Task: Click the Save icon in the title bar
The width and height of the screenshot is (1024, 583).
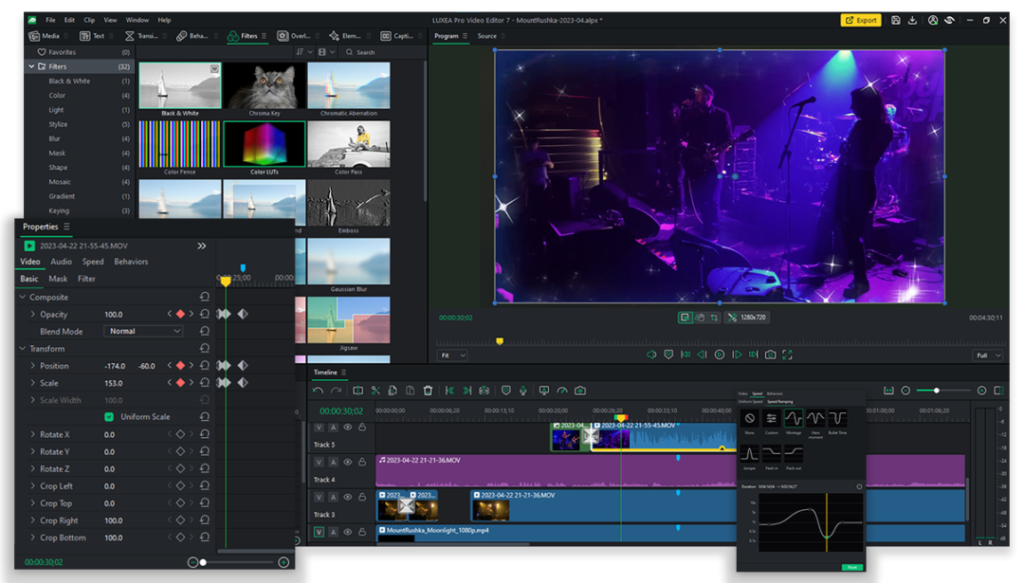Action: coord(895,20)
